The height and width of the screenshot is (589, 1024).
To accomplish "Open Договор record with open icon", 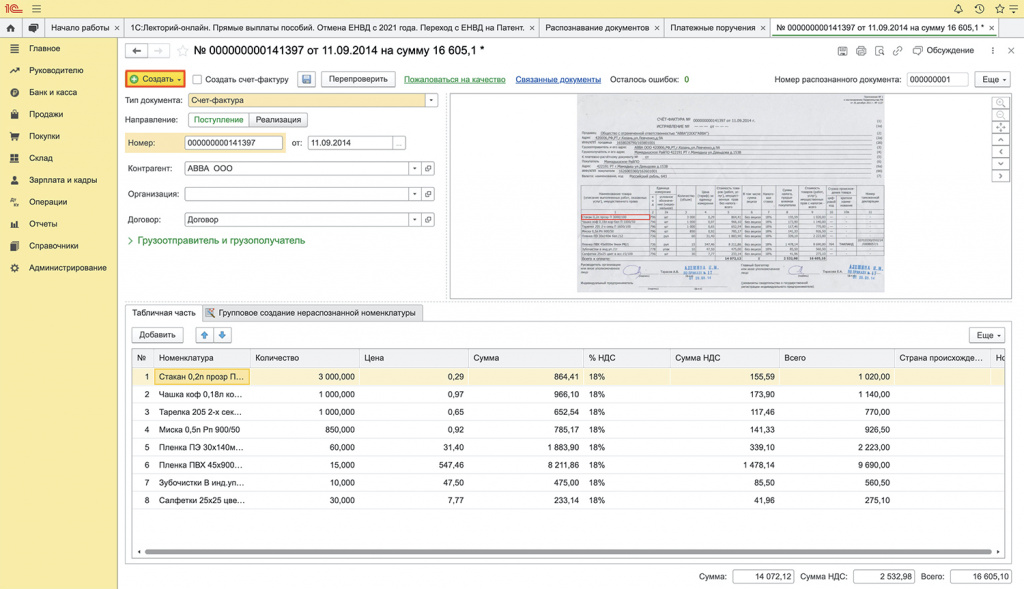I will (x=428, y=219).
